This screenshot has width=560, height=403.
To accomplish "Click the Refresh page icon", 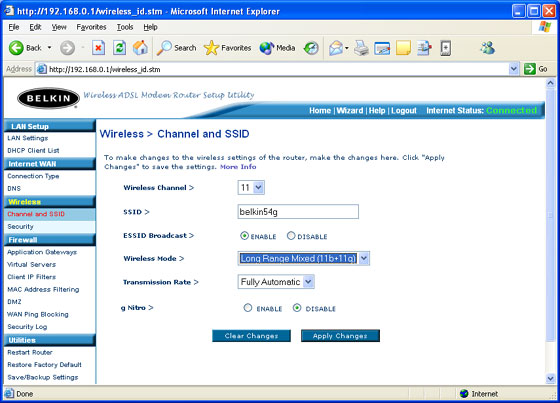I will [x=119, y=48].
